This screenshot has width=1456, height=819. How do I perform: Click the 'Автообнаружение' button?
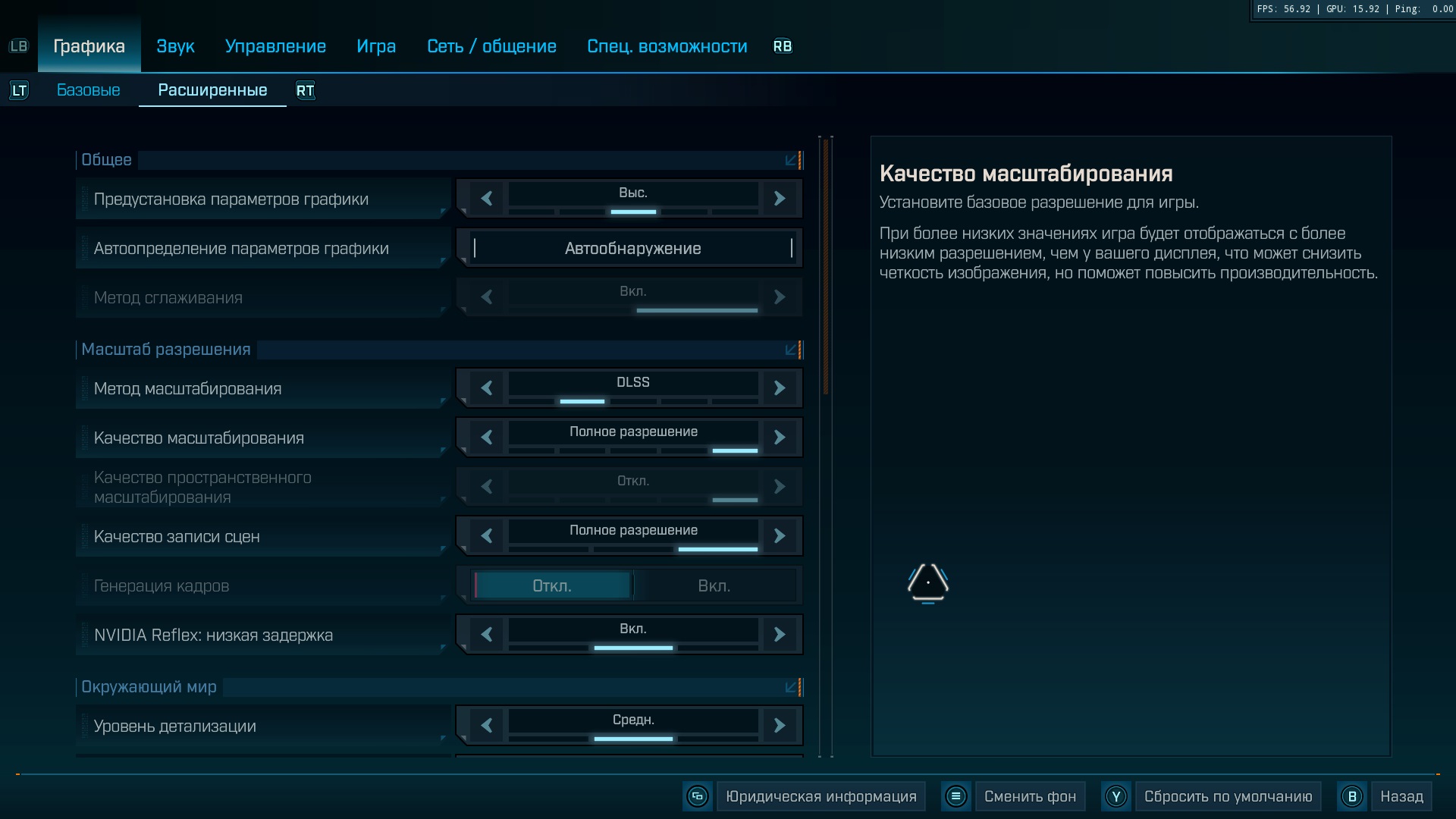pos(632,249)
